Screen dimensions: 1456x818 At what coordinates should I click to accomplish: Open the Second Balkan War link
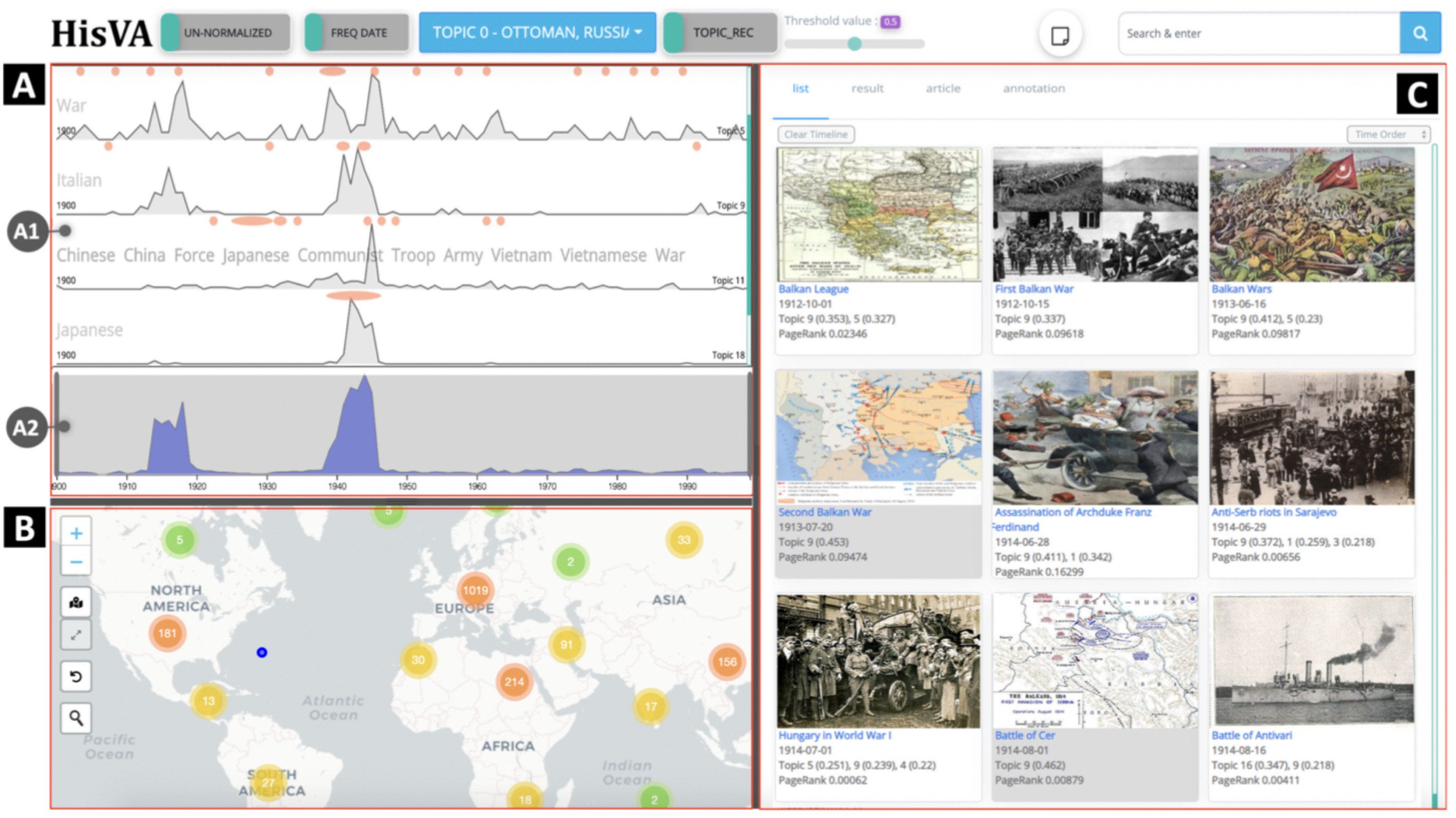coord(824,512)
